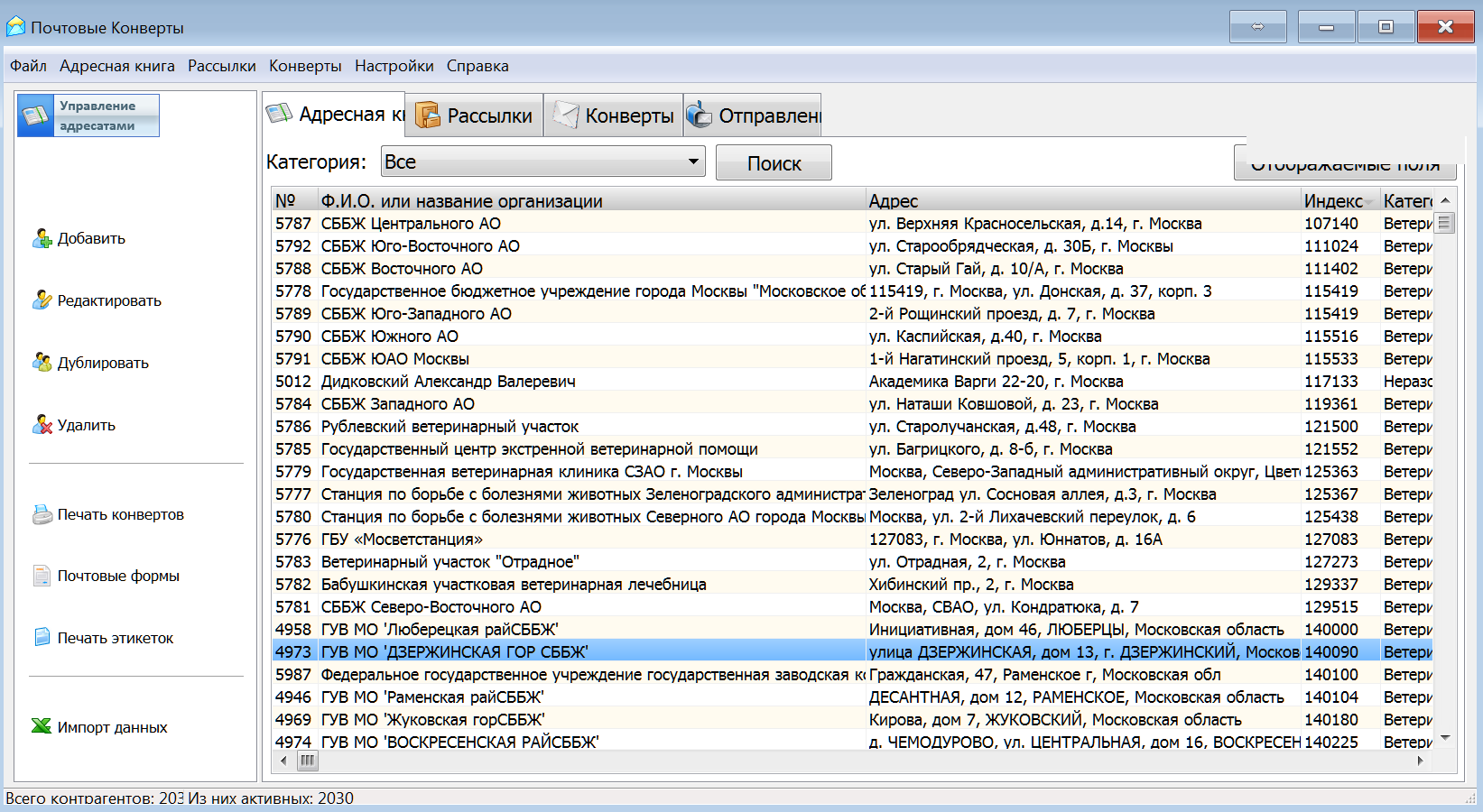Click the horizontal scrollbar thumb
Image resolution: width=1483 pixels, height=812 pixels.
point(308,761)
